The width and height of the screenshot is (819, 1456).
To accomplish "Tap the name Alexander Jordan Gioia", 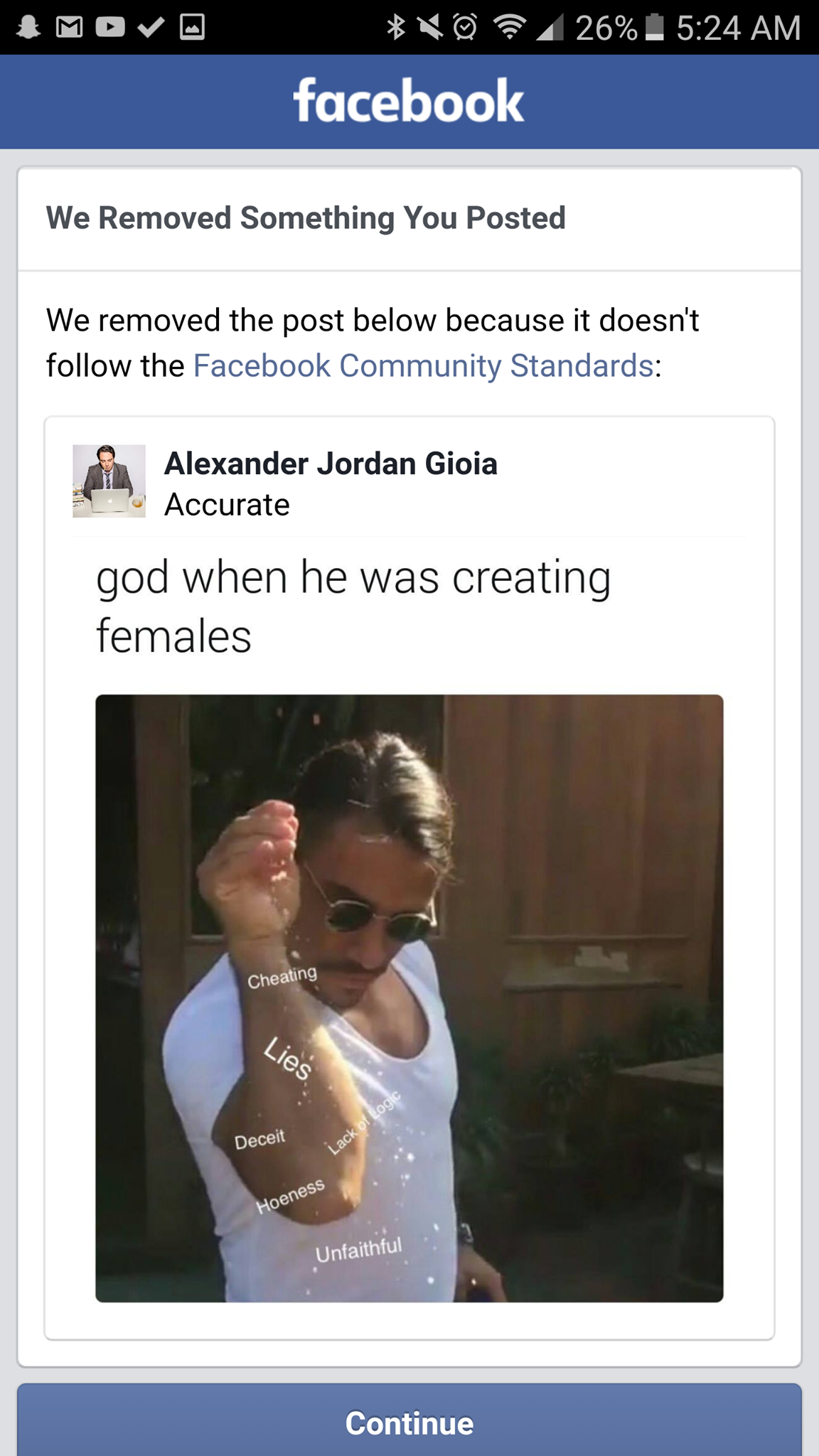I will point(331,464).
